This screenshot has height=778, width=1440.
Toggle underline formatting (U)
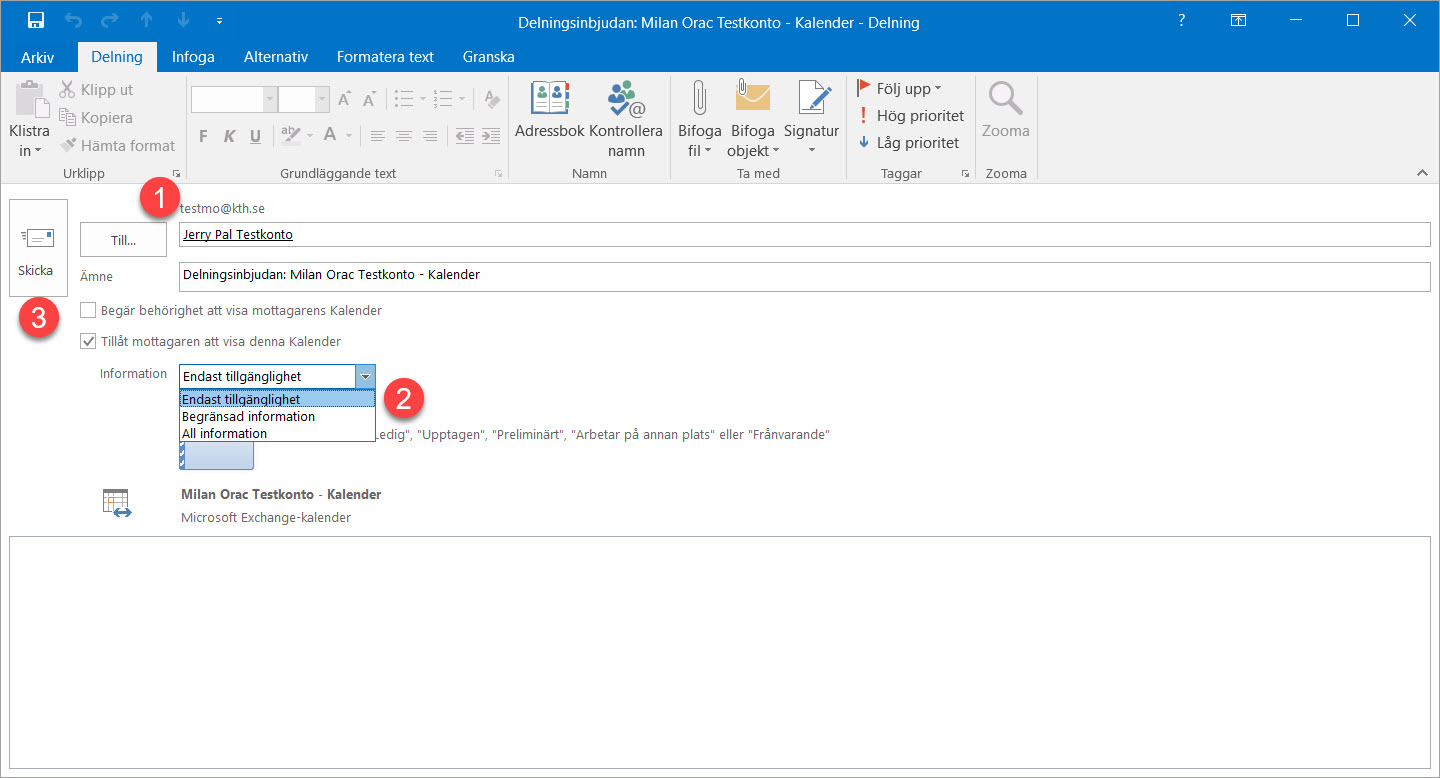pos(255,136)
